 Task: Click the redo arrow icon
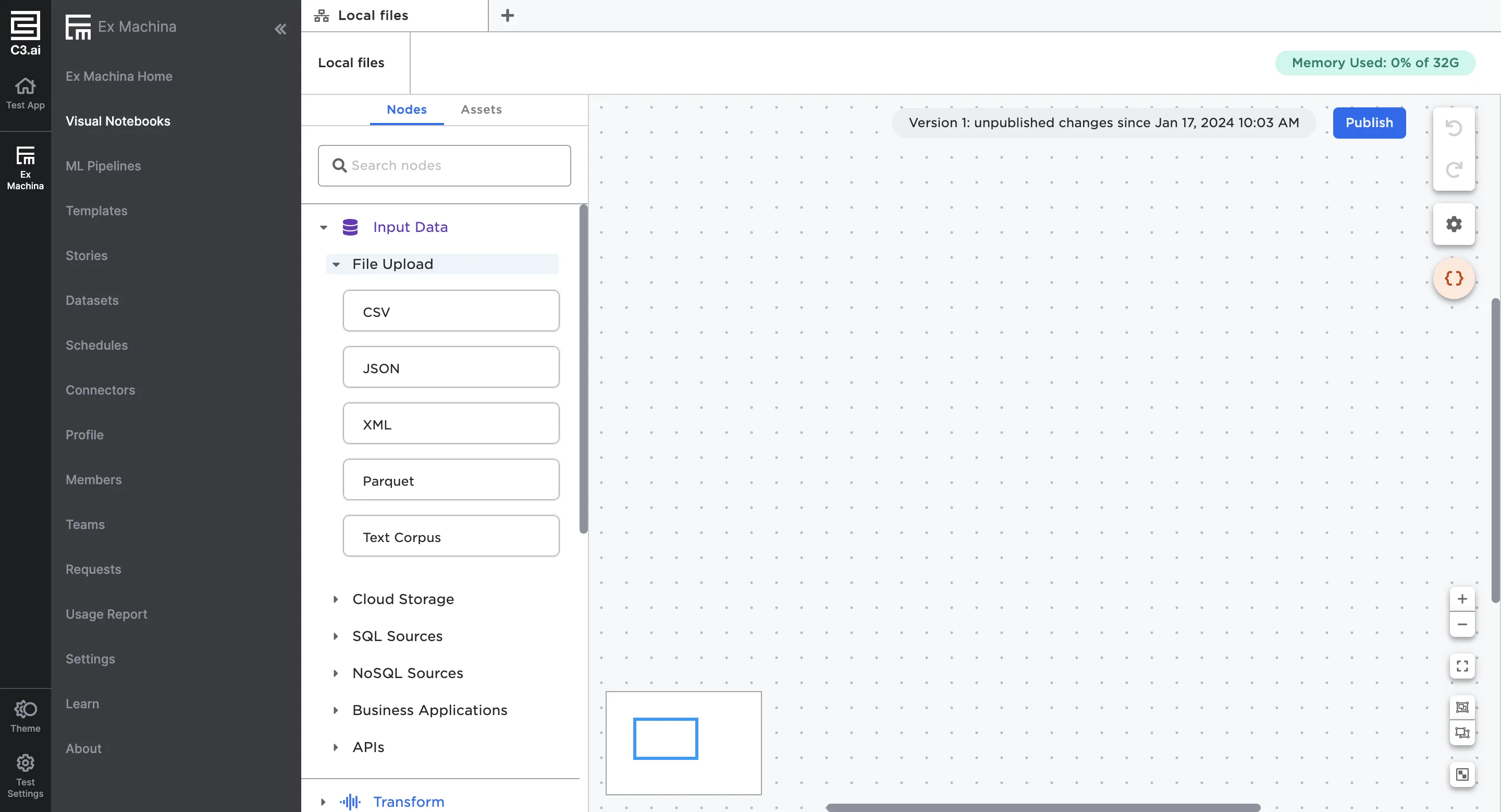(x=1453, y=169)
